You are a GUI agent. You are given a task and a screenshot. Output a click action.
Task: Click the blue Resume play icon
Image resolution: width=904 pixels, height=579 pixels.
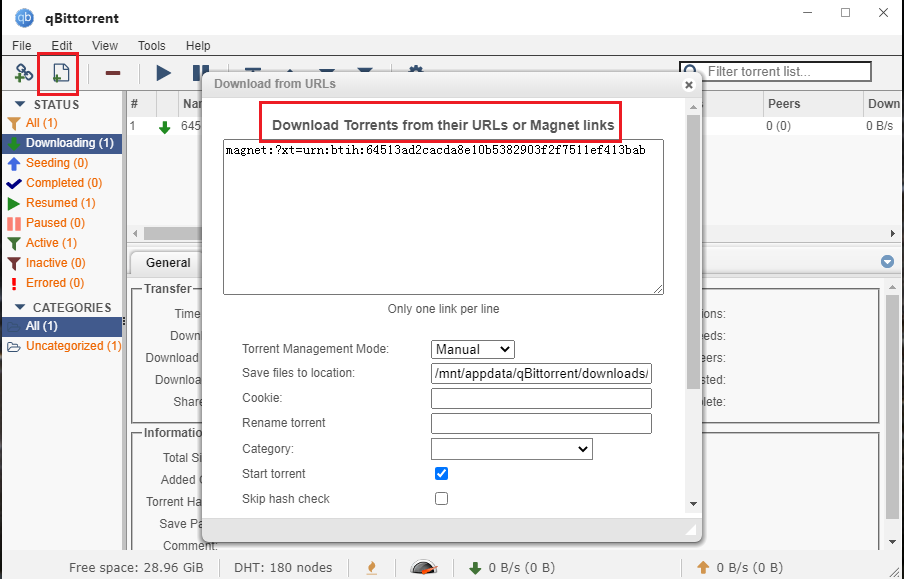click(164, 73)
